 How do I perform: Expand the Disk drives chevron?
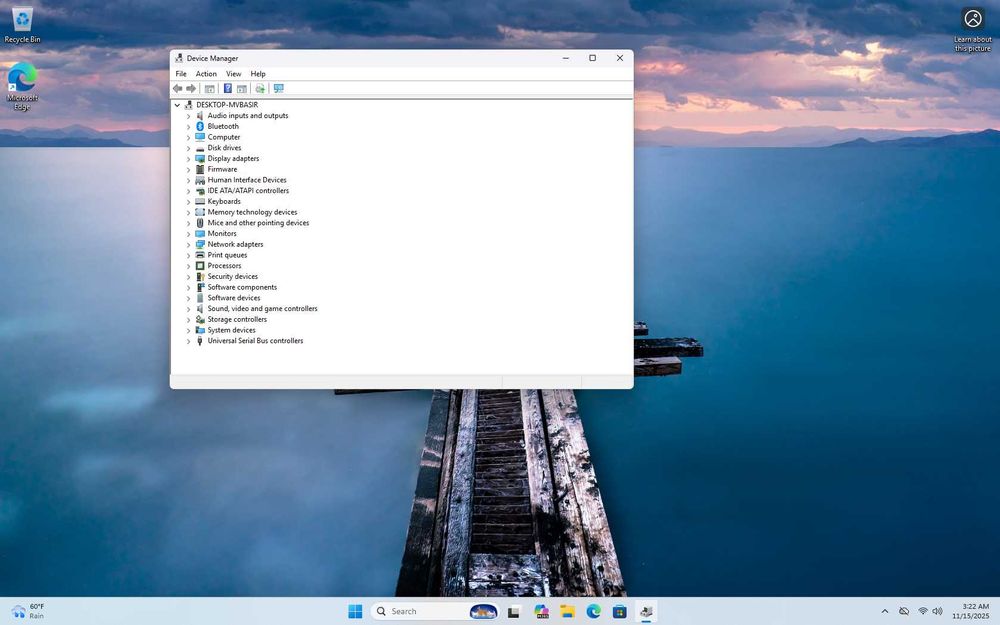[x=188, y=148]
